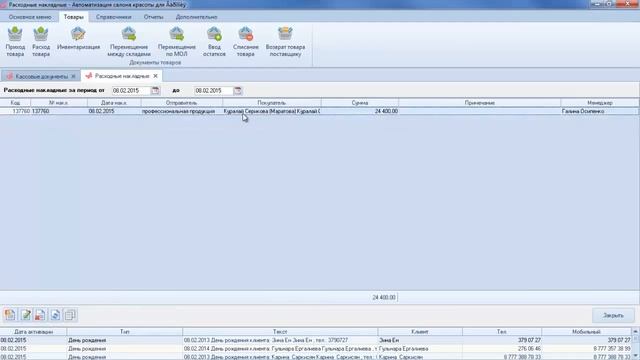Activate Расходные накладные document tab

coord(122,76)
